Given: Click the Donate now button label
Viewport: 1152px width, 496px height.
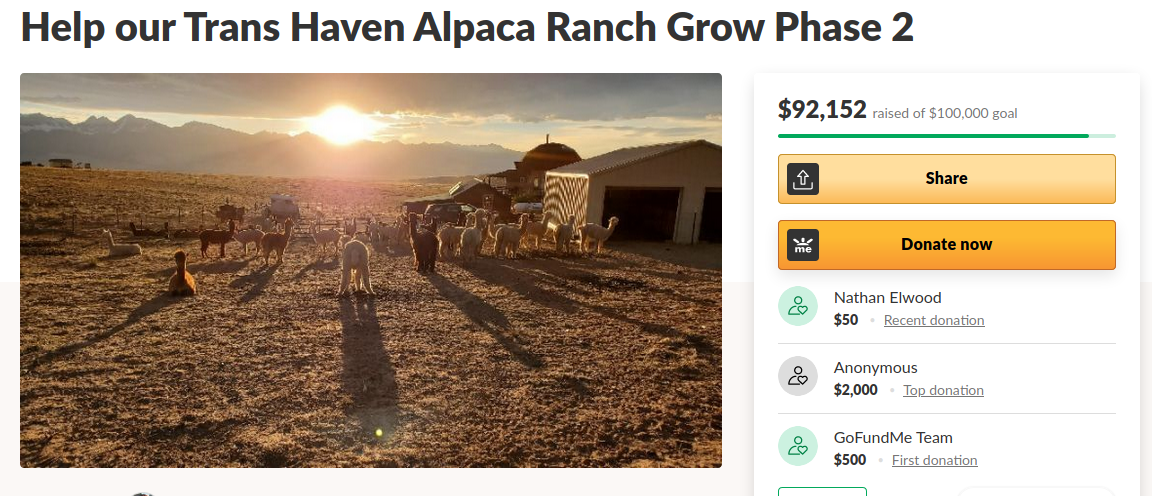Looking at the screenshot, I should [x=946, y=245].
